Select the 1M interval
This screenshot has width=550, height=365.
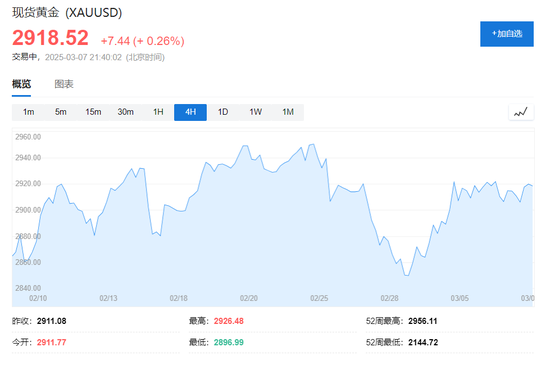click(288, 112)
